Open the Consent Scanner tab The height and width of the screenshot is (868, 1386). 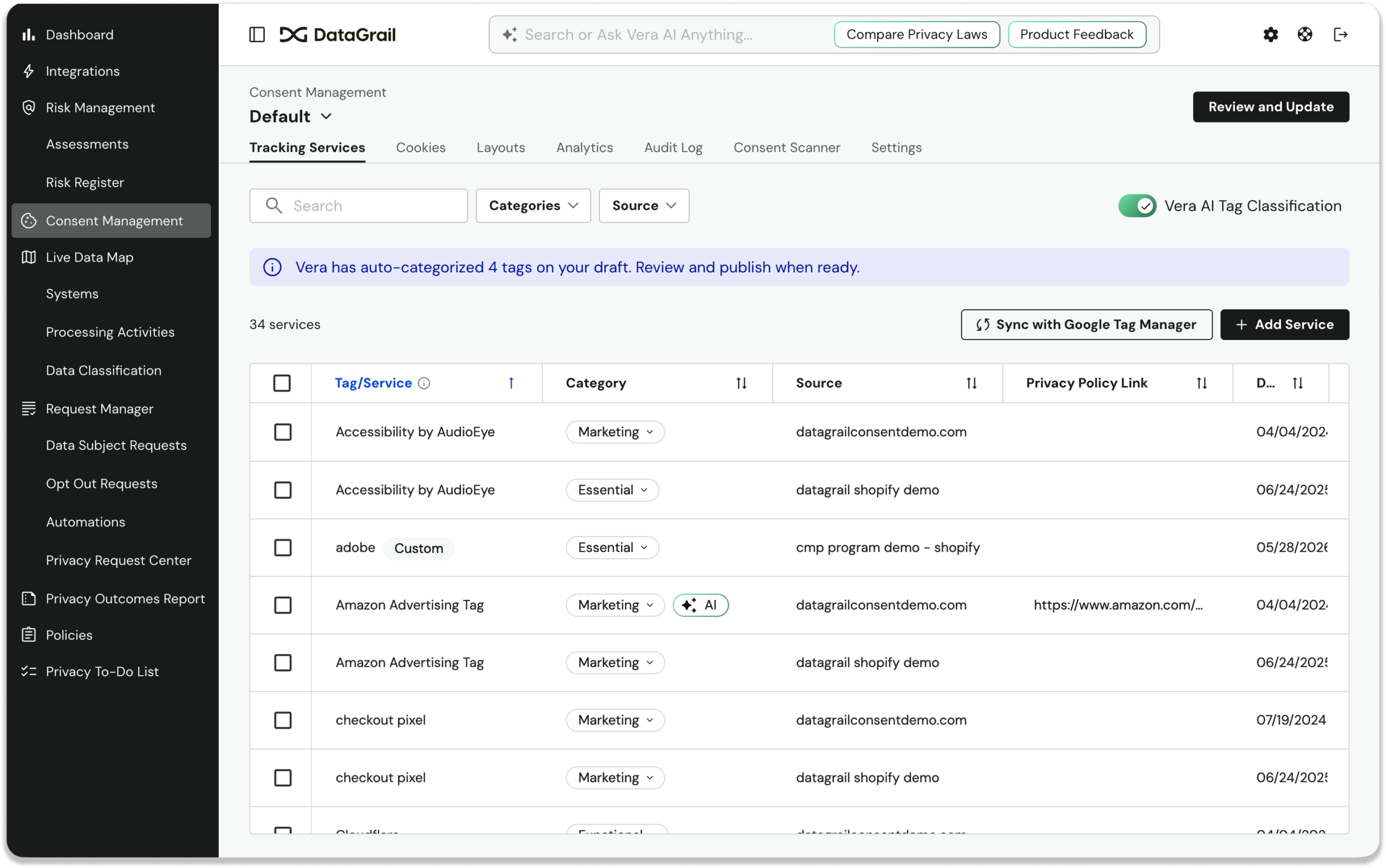point(786,147)
